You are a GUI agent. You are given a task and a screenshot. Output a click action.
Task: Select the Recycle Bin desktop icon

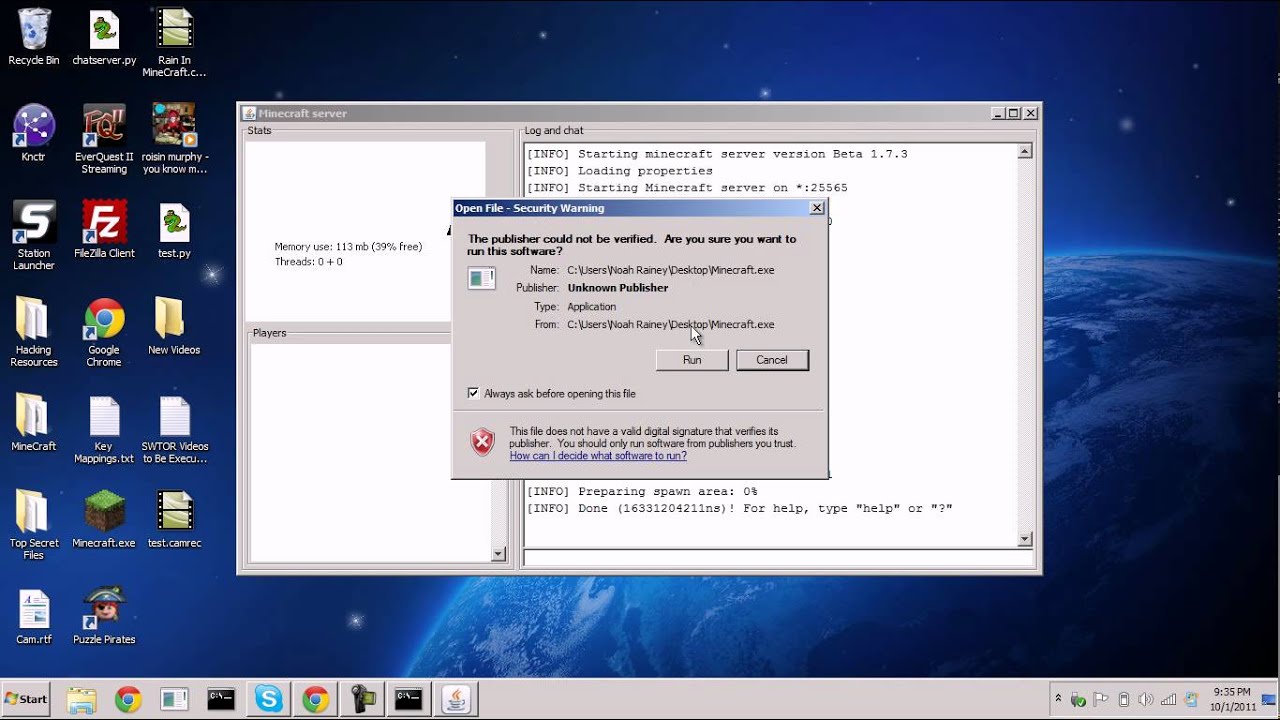tap(34, 37)
